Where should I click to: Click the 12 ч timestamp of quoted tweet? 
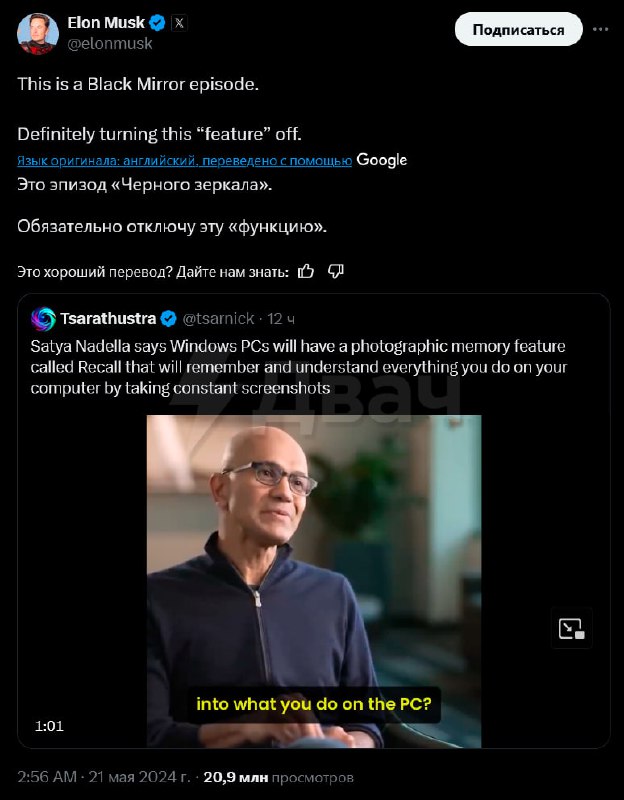point(281,319)
